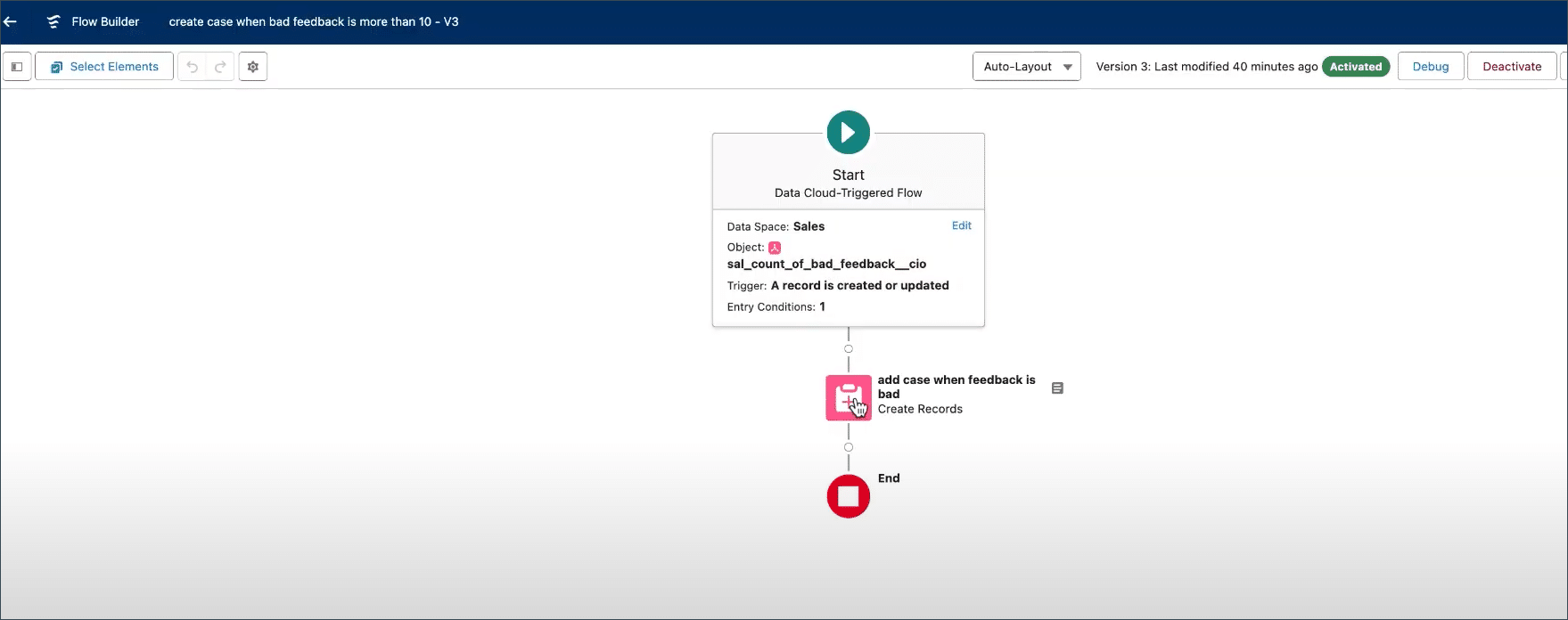Screen dimensions: 1568x620
Task: Add element below Start node
Action: coord(849,349)
